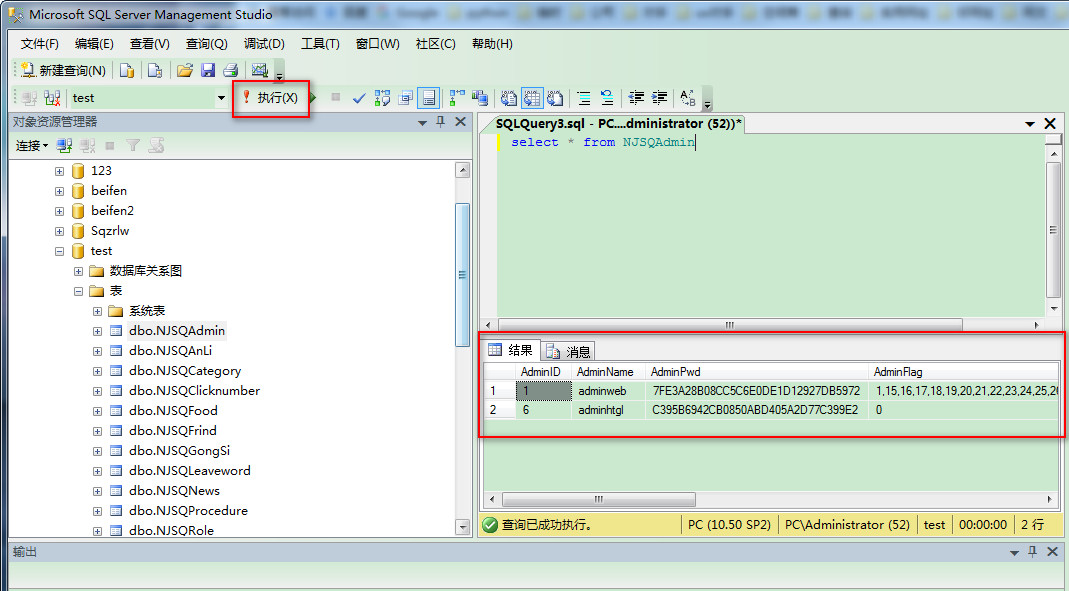Image resolution: width=1069 pixels, height=591 pixels.
Task: Open the database dropdown showing test
Action: coord(221,98)
